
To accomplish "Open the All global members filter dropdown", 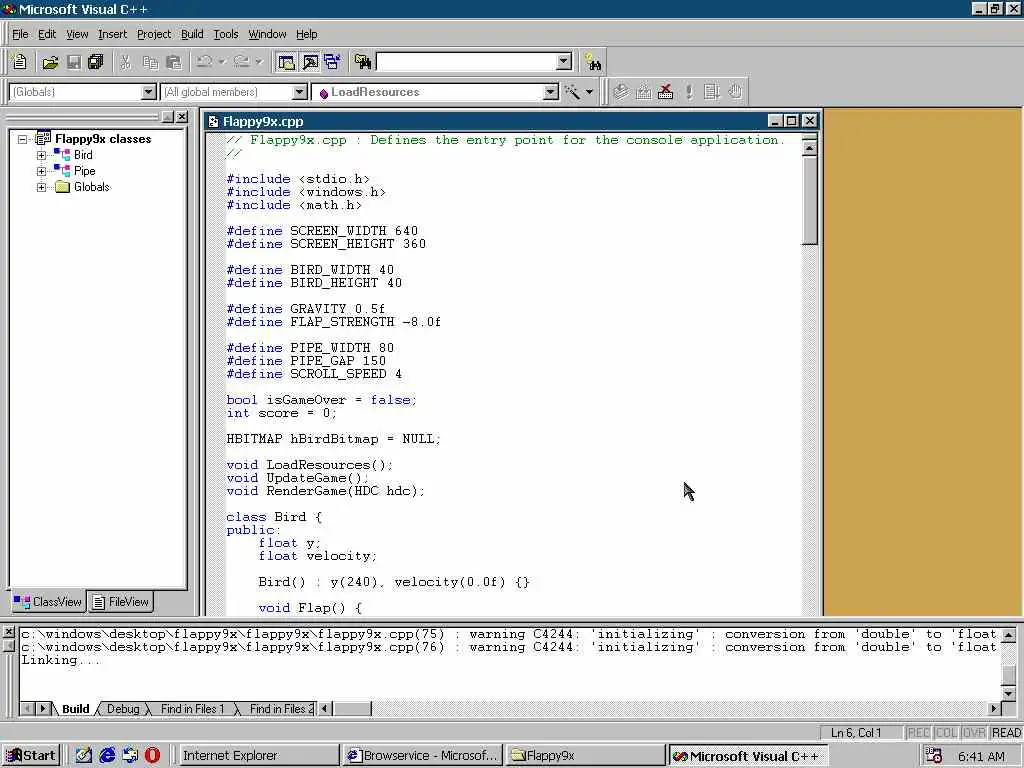I will point(299,92).
